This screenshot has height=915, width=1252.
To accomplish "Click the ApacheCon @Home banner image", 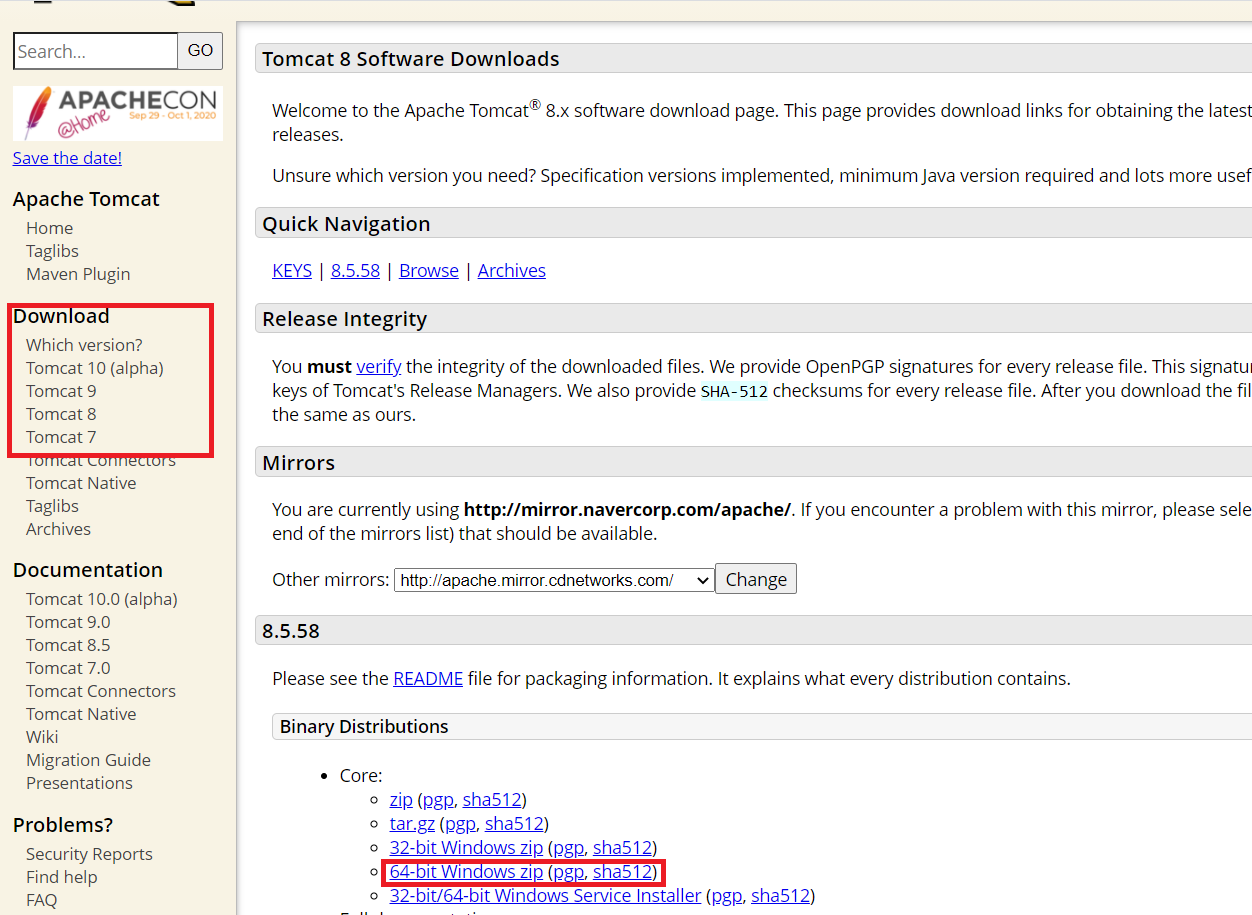I will point(118,113).
